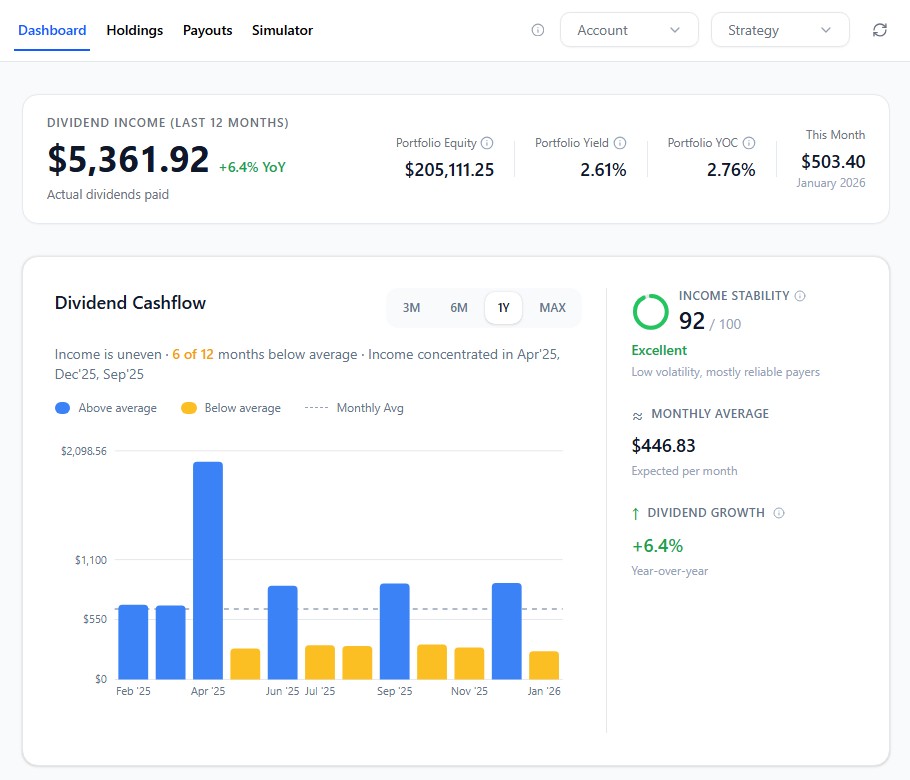Go to the Holdings tab
Image resolution: width=910 pixels, height=780 pixels.
[134, 30]
